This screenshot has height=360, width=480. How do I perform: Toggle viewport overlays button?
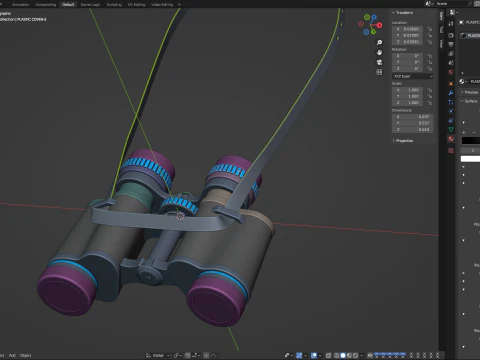coord(314,355)
